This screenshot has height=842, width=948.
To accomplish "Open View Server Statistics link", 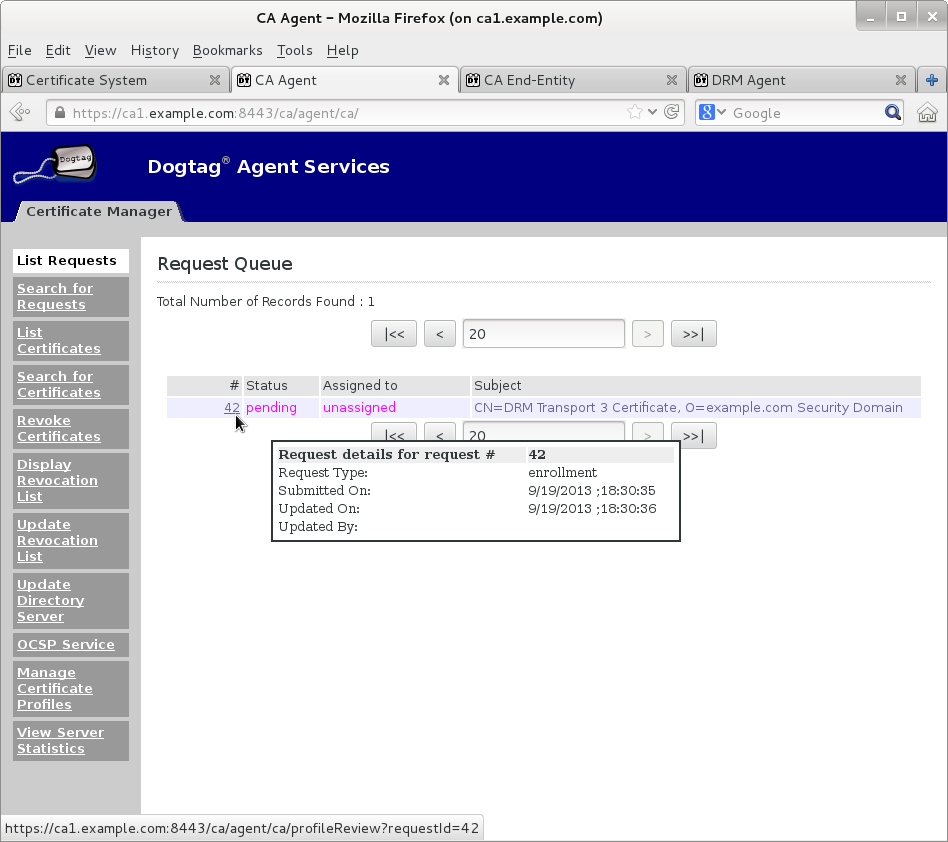I will [60, 740].
